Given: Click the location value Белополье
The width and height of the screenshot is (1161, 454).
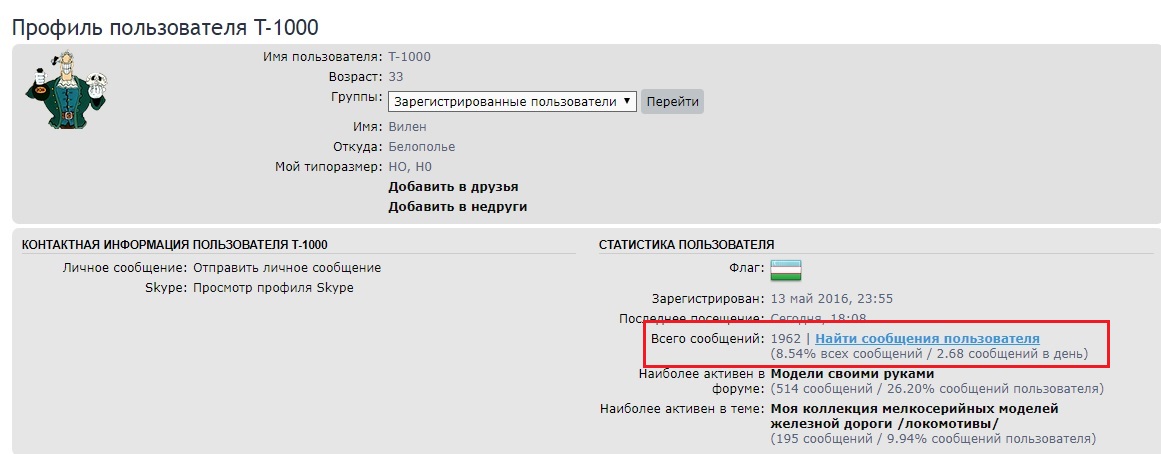Looking at the screenshot, I should pos(421,147).
